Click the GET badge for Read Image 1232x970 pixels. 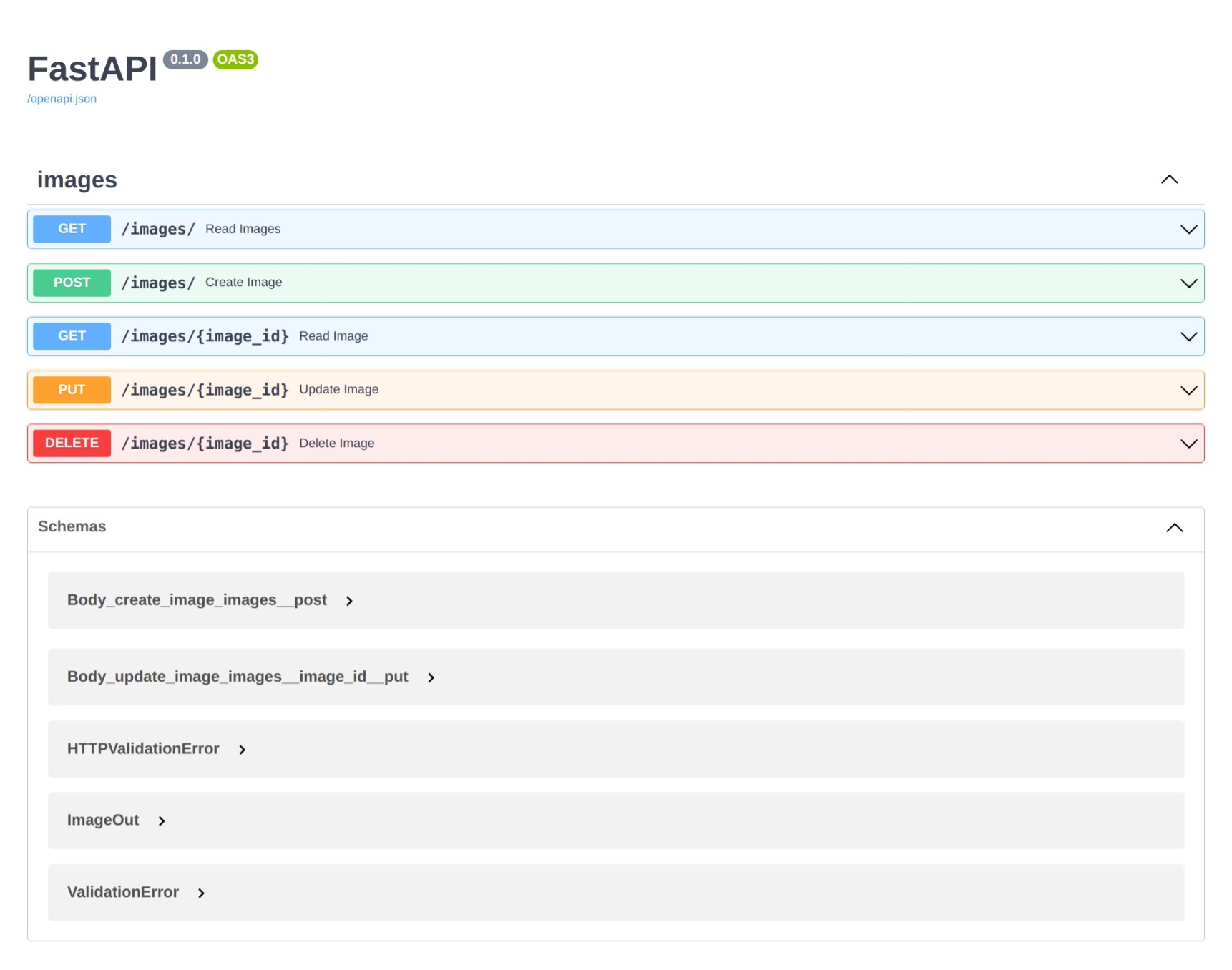pyautogui.click(x=72, y=336)
